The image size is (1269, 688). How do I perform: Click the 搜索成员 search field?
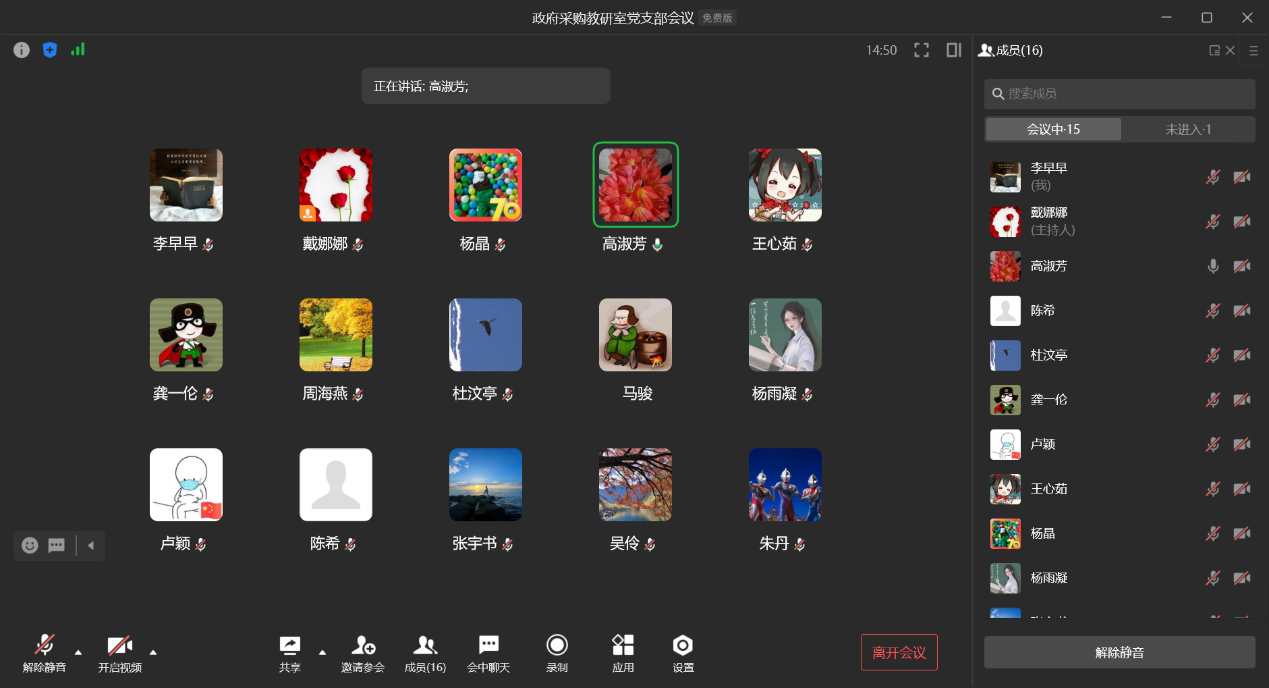pyautogui.click(x=1119, y=94)
